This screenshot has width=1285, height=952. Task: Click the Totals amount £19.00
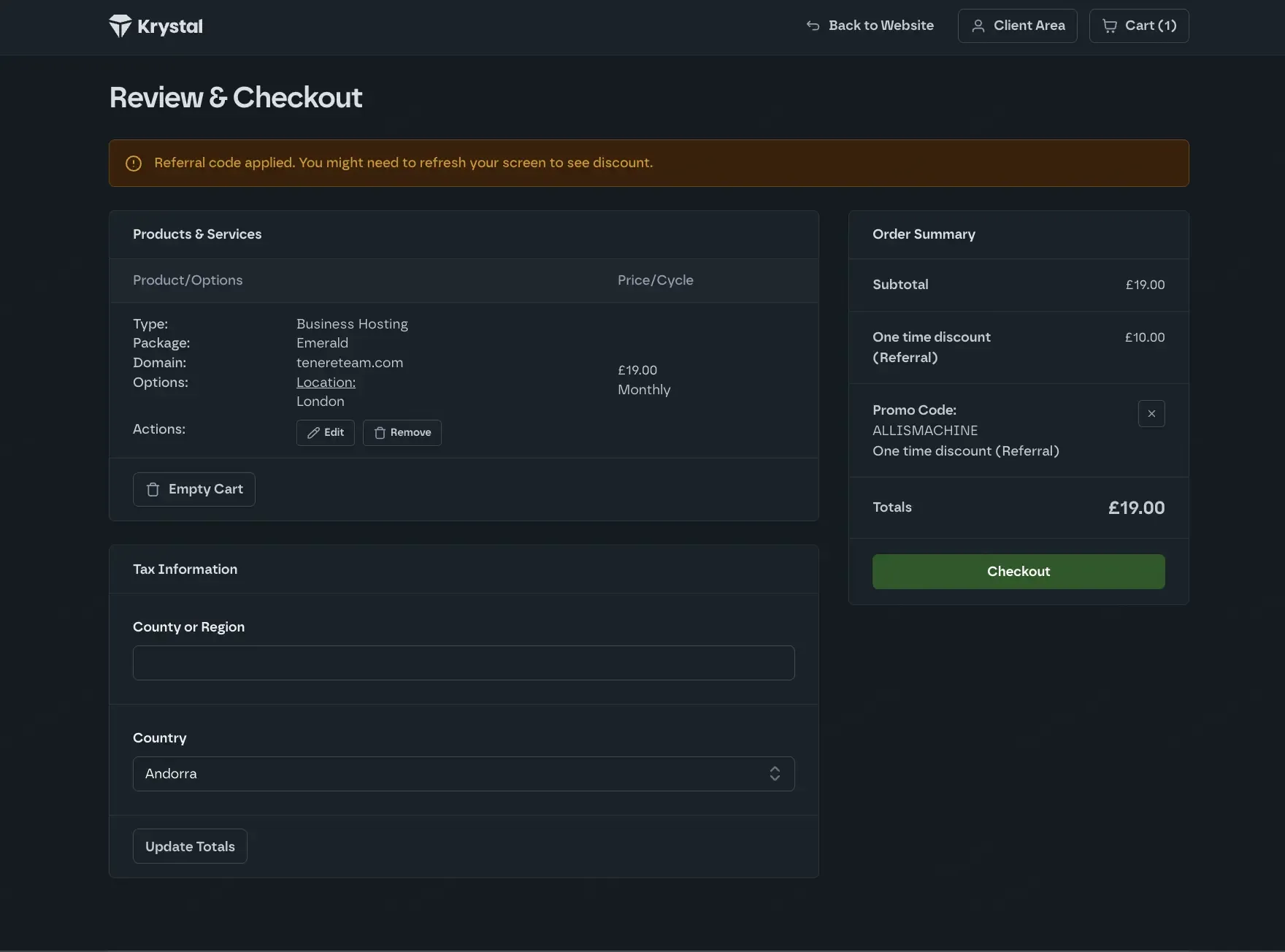tap(1136, 508)
